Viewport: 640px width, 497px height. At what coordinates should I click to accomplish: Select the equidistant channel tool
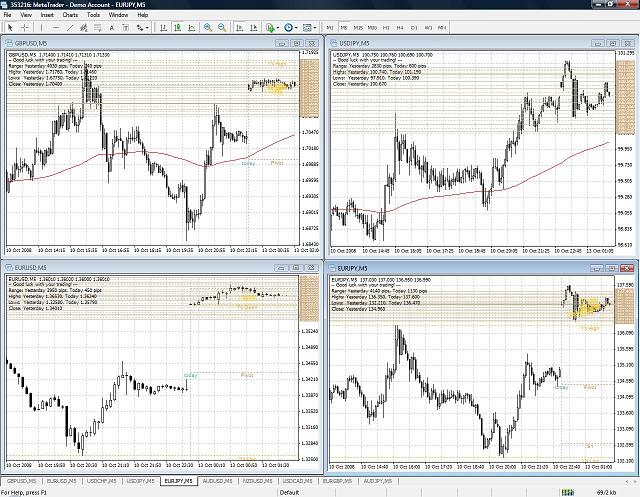coord(84,28)
